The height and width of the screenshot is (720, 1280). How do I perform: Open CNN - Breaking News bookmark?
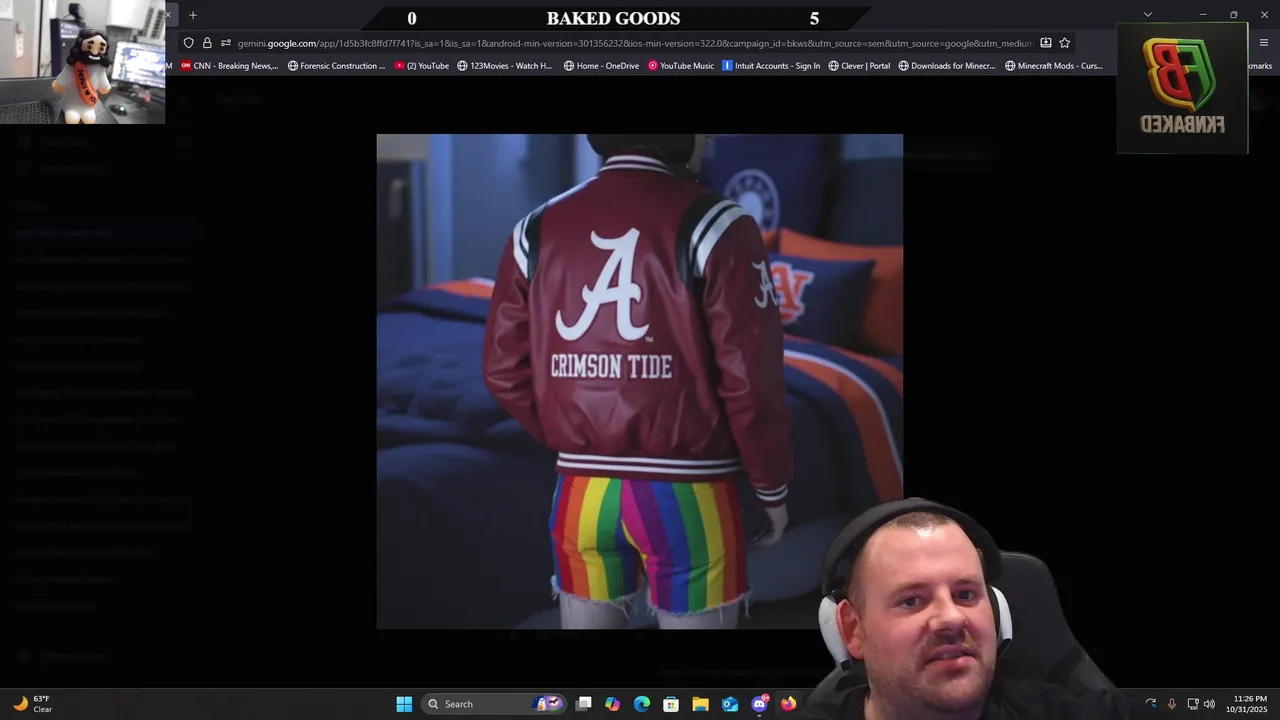point(229,66)
